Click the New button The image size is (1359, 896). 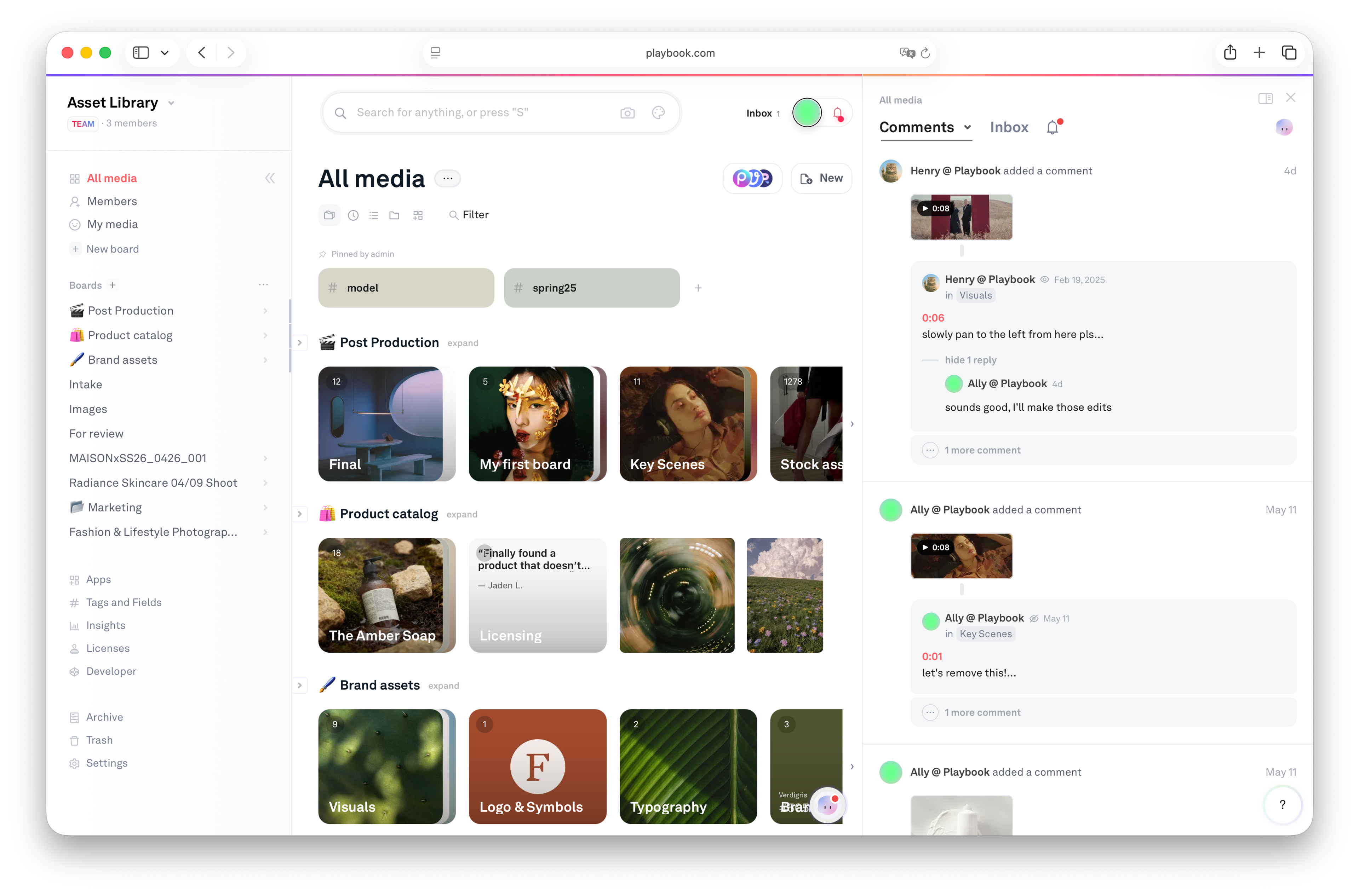[x=821, y=178]
